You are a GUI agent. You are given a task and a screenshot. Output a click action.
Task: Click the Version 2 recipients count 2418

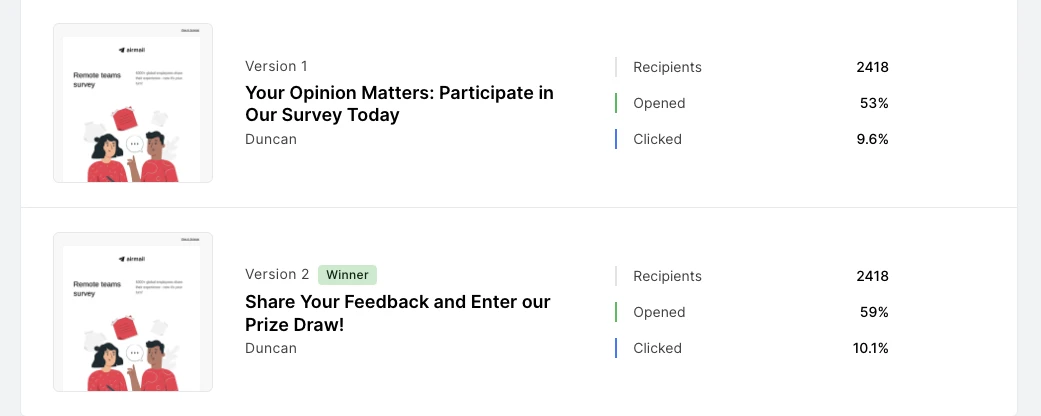[x=872, y=276]
